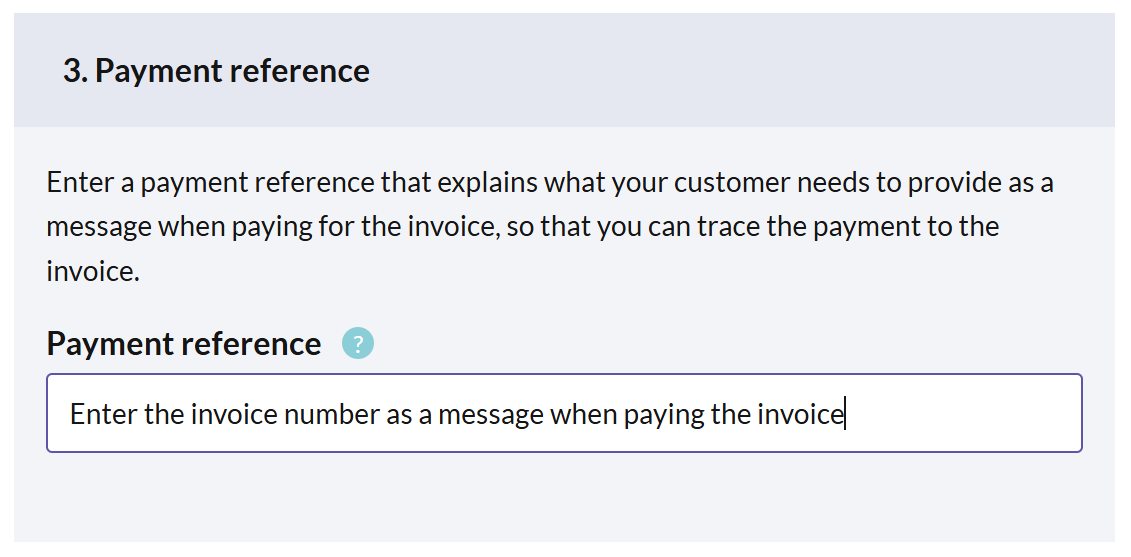The height and width of the screenshot is (557, 1131).
Task: Click empty header bar area beside the title
Action: (743, 70)
